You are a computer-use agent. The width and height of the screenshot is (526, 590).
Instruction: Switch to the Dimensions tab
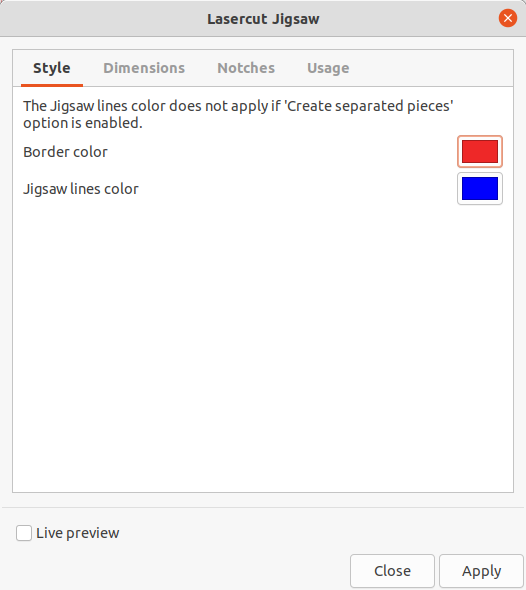coord(144,68)
